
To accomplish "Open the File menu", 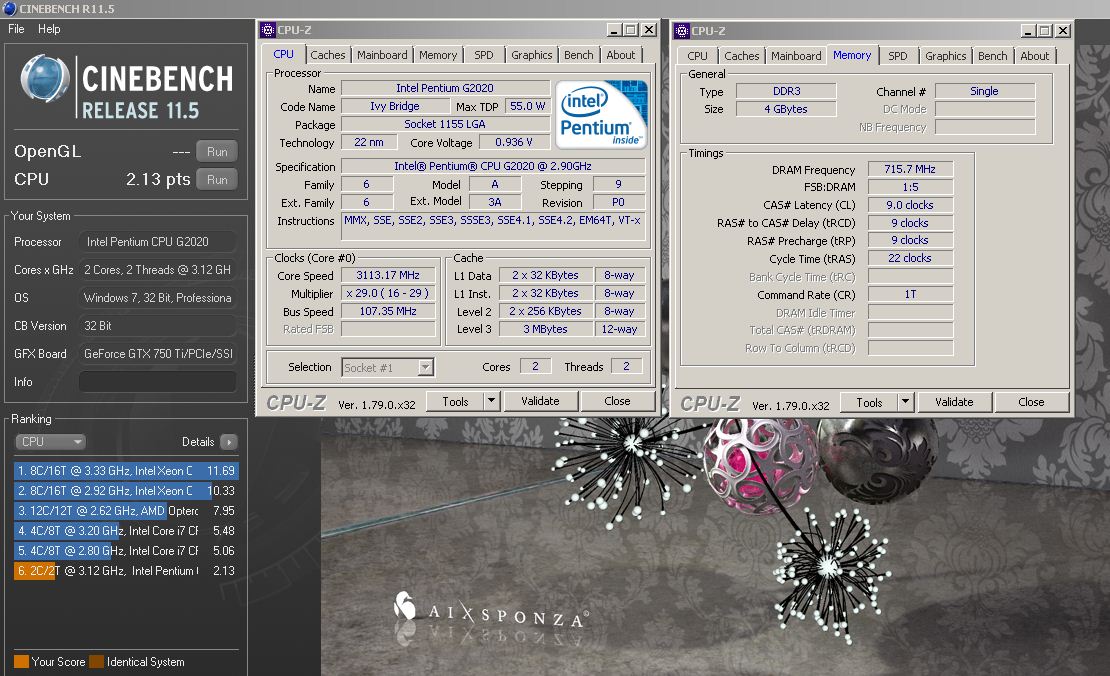I will 16,29.
